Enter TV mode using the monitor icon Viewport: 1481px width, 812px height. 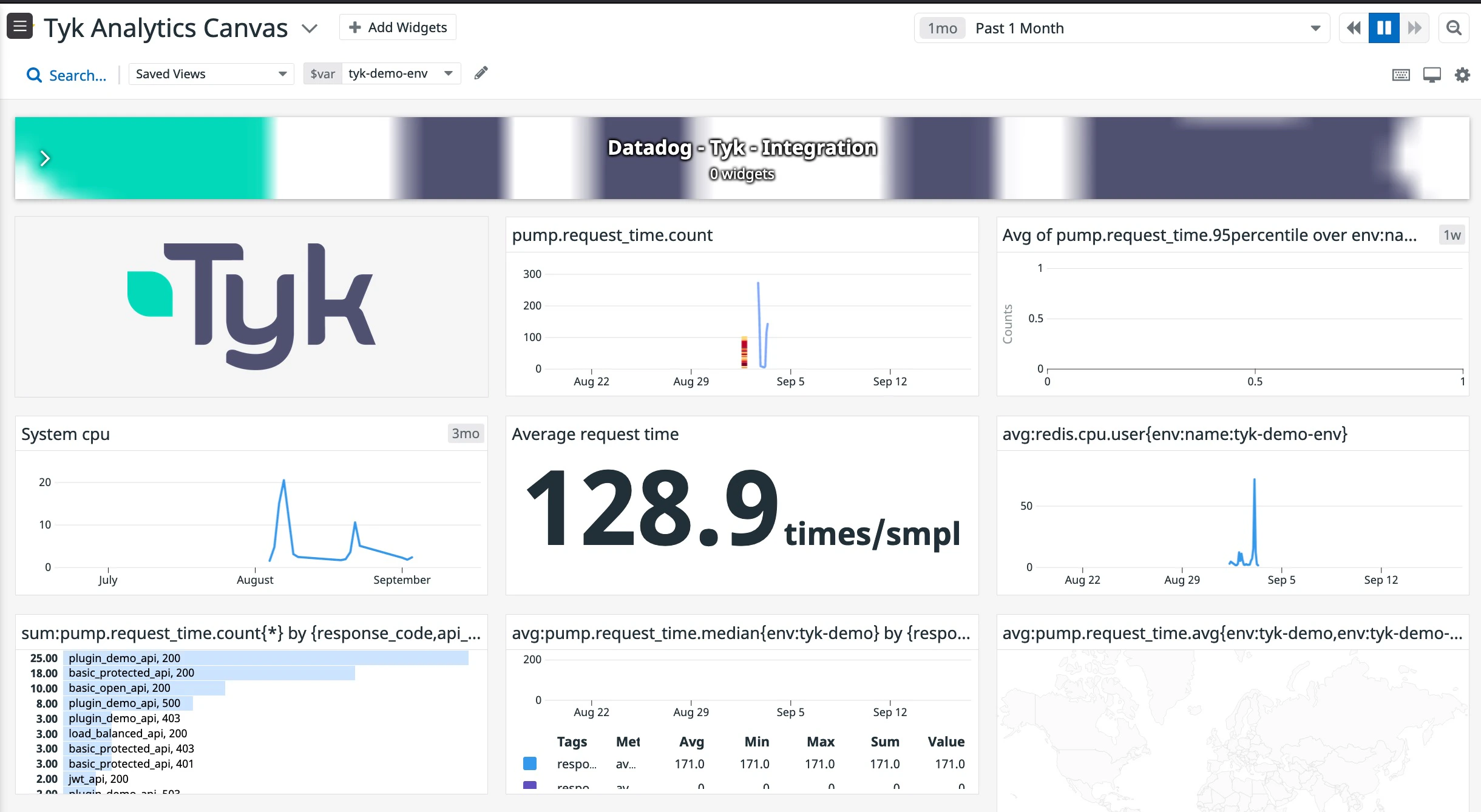click(x=1432, y=74)
